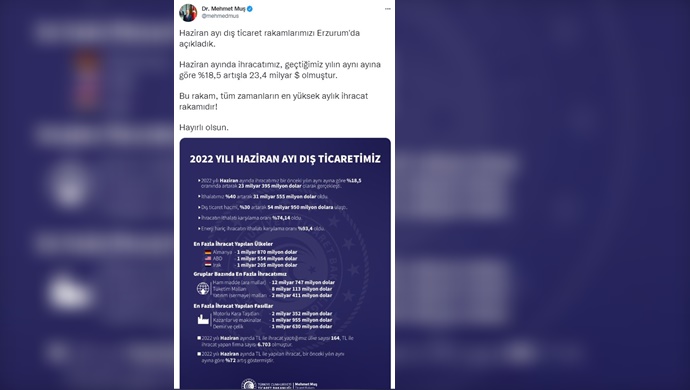This screenshot has width=690, height=390.
Task: Open the @mehmedmus handle link
Action: pyautogui.click(x=220, y=16)
